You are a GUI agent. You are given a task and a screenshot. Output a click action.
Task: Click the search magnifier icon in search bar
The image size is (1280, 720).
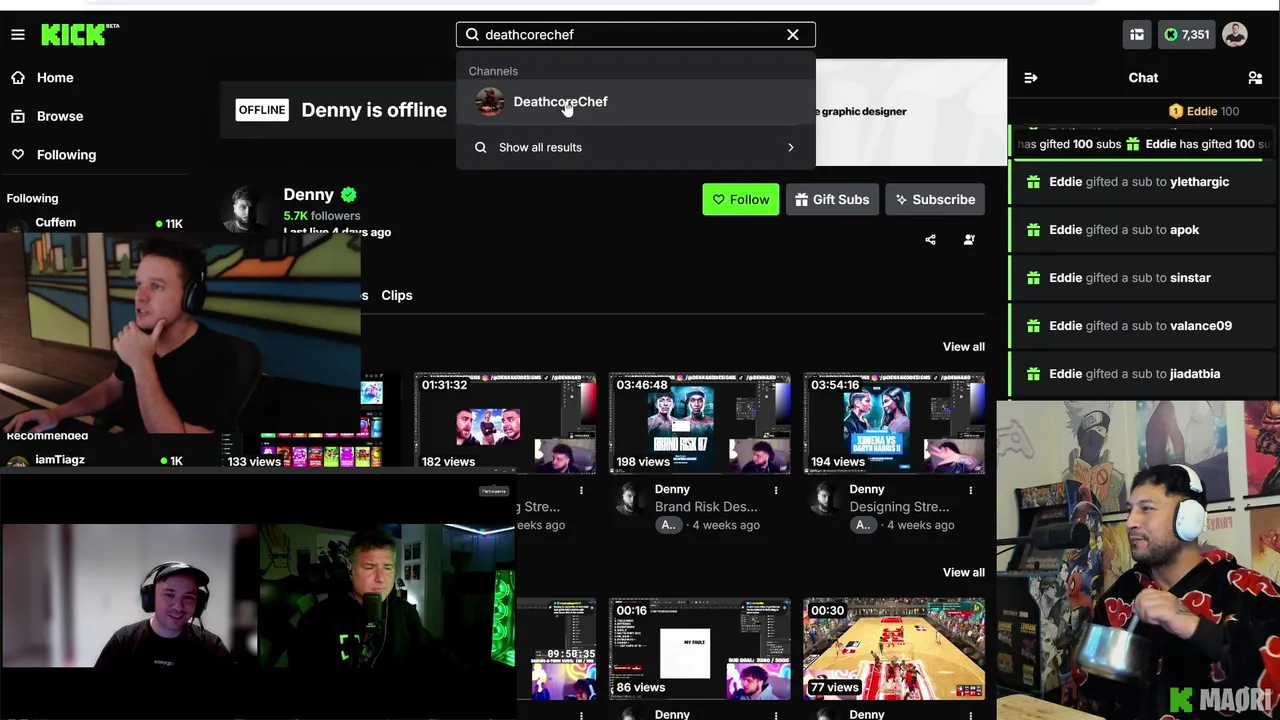472,35
